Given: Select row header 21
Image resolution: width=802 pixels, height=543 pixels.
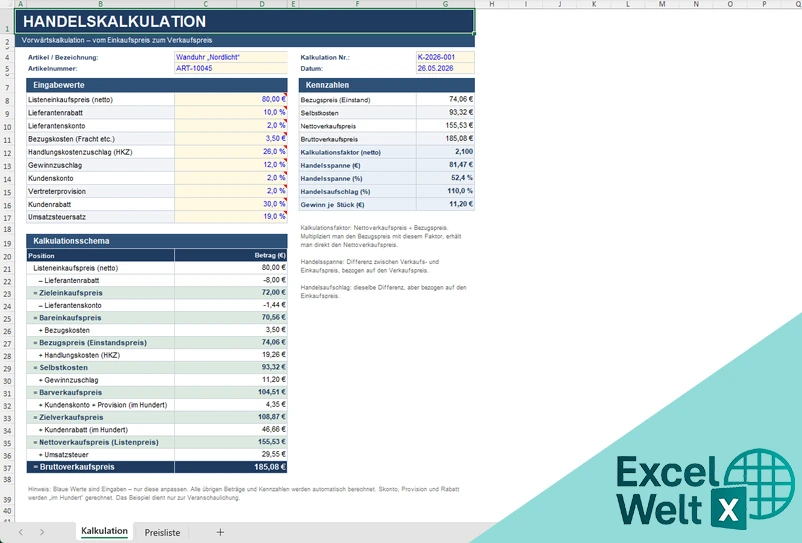Looking at the screenshot, I should (7, 269).
